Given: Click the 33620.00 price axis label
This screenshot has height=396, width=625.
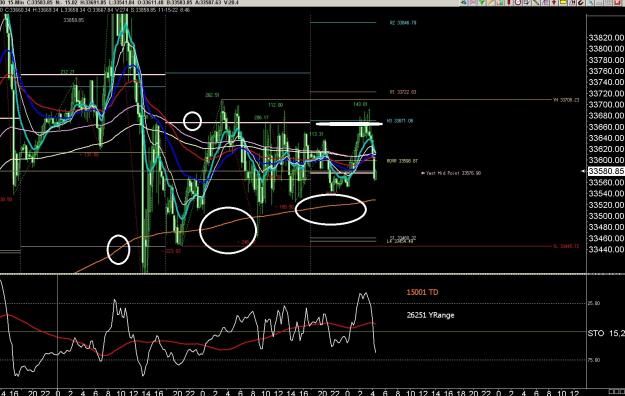Looking at the screenshot, I should point(606,149).
